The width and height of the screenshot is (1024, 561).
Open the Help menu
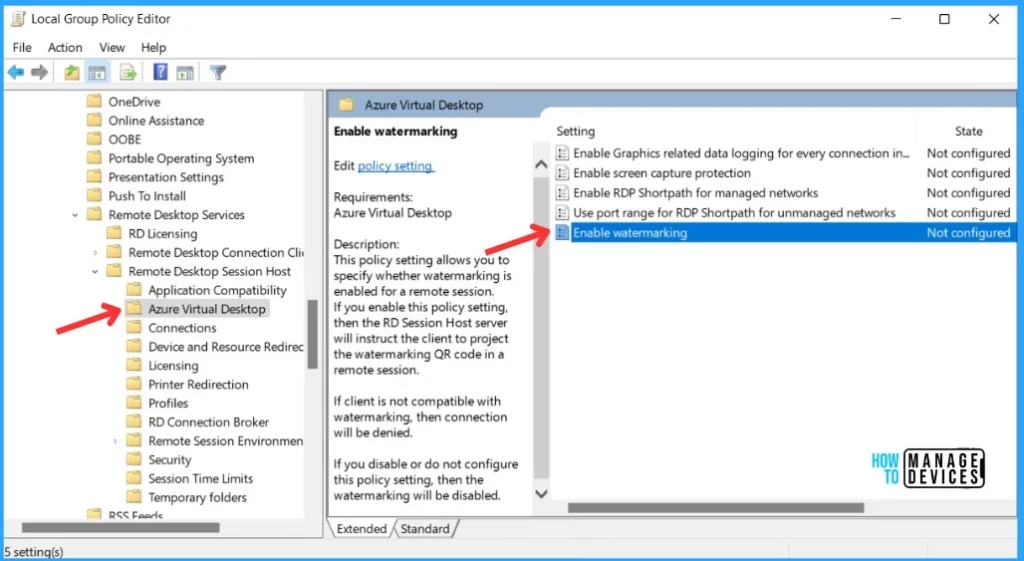153,48
